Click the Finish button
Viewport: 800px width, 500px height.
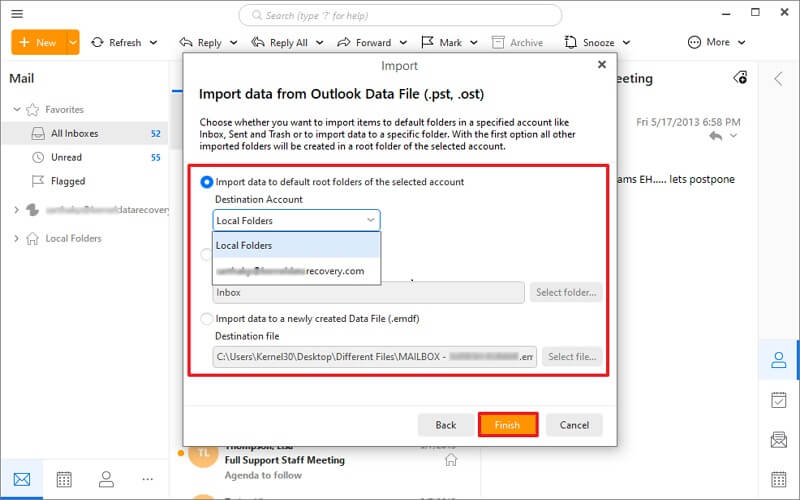(x=508, y=425)
